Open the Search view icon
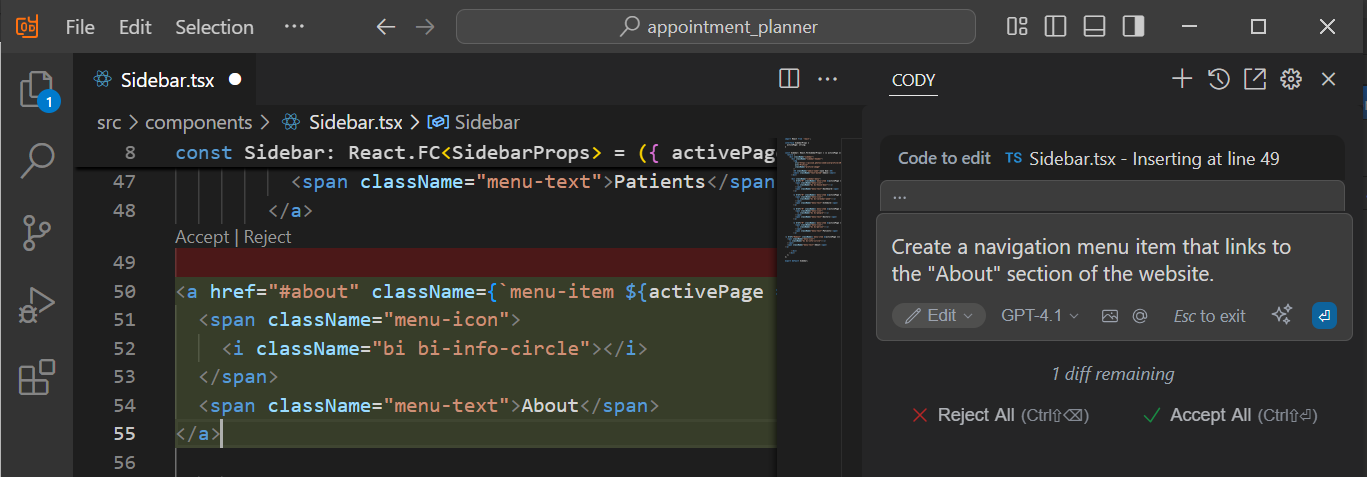This screenshot has height=477, width=1367. point(36,160)
